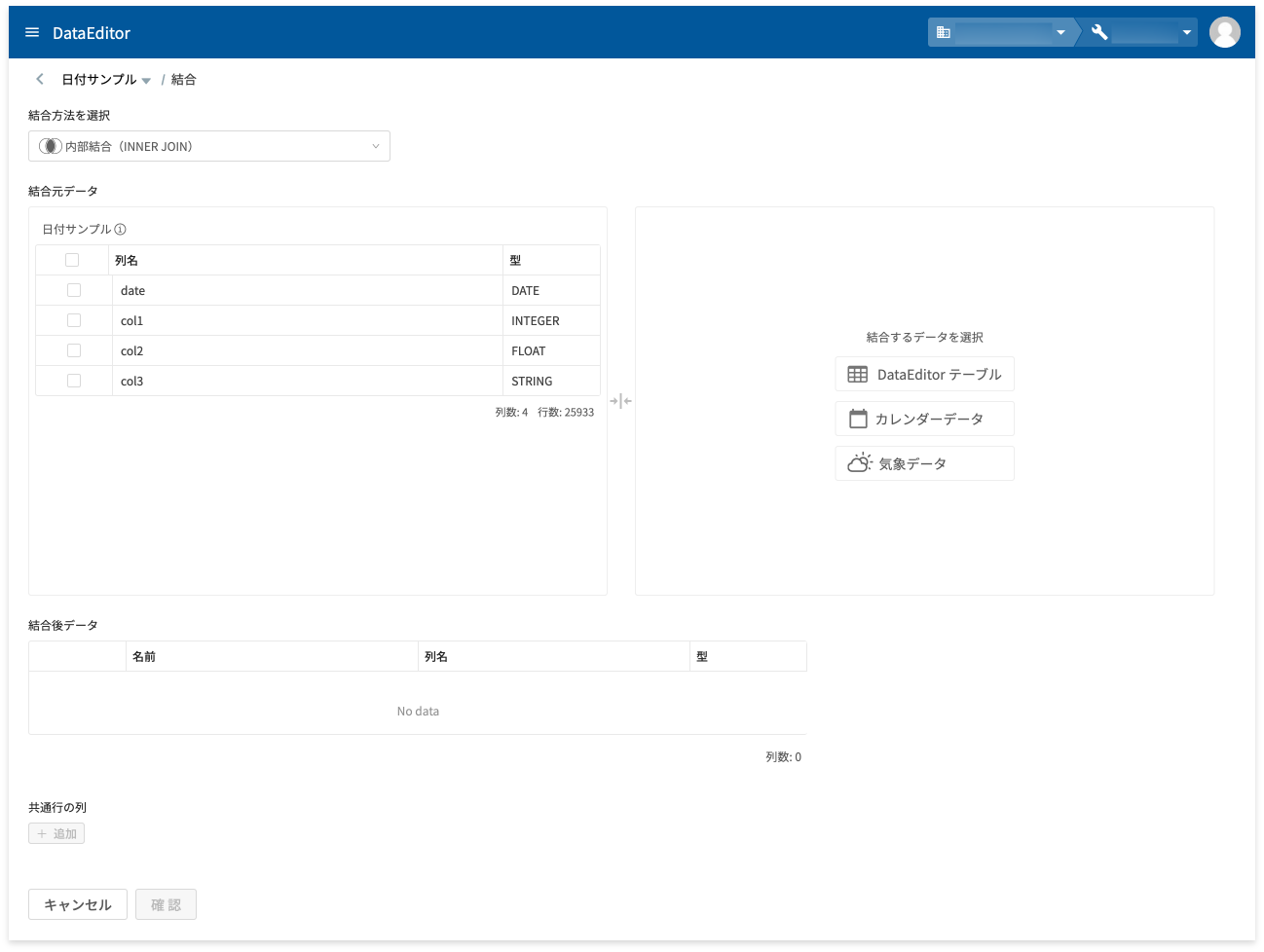Click the user avatar icon
The image size is (1264, 952).
click(1224, 32)
